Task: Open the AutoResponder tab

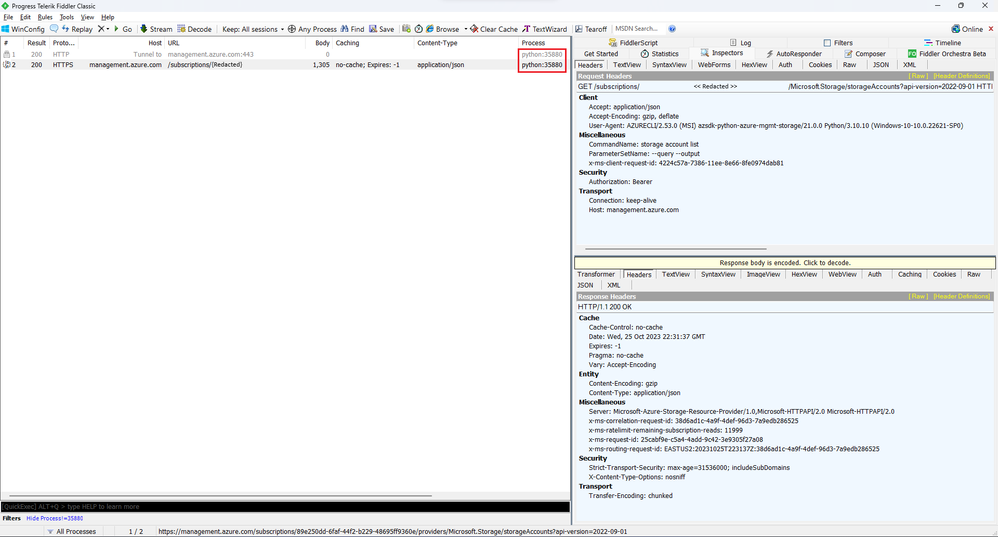Action: pyautogui.click(x=794, y=54)
